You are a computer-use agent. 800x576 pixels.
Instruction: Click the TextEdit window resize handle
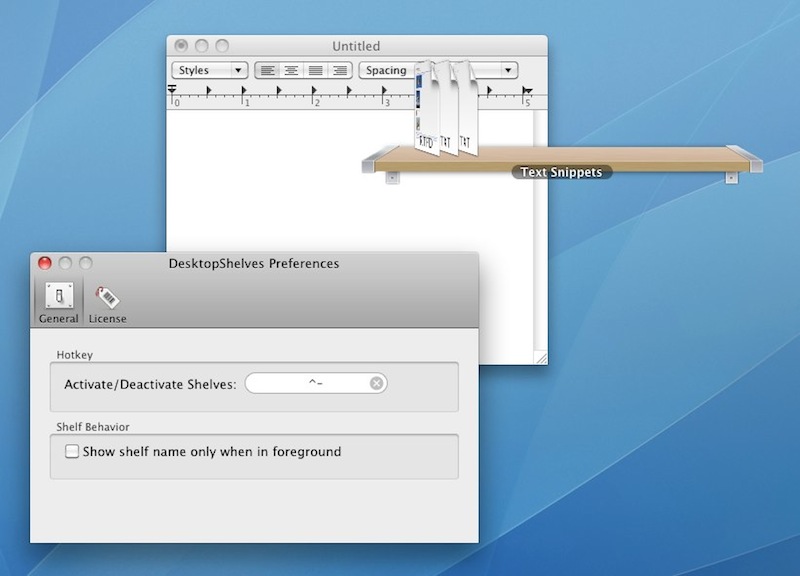540,356
